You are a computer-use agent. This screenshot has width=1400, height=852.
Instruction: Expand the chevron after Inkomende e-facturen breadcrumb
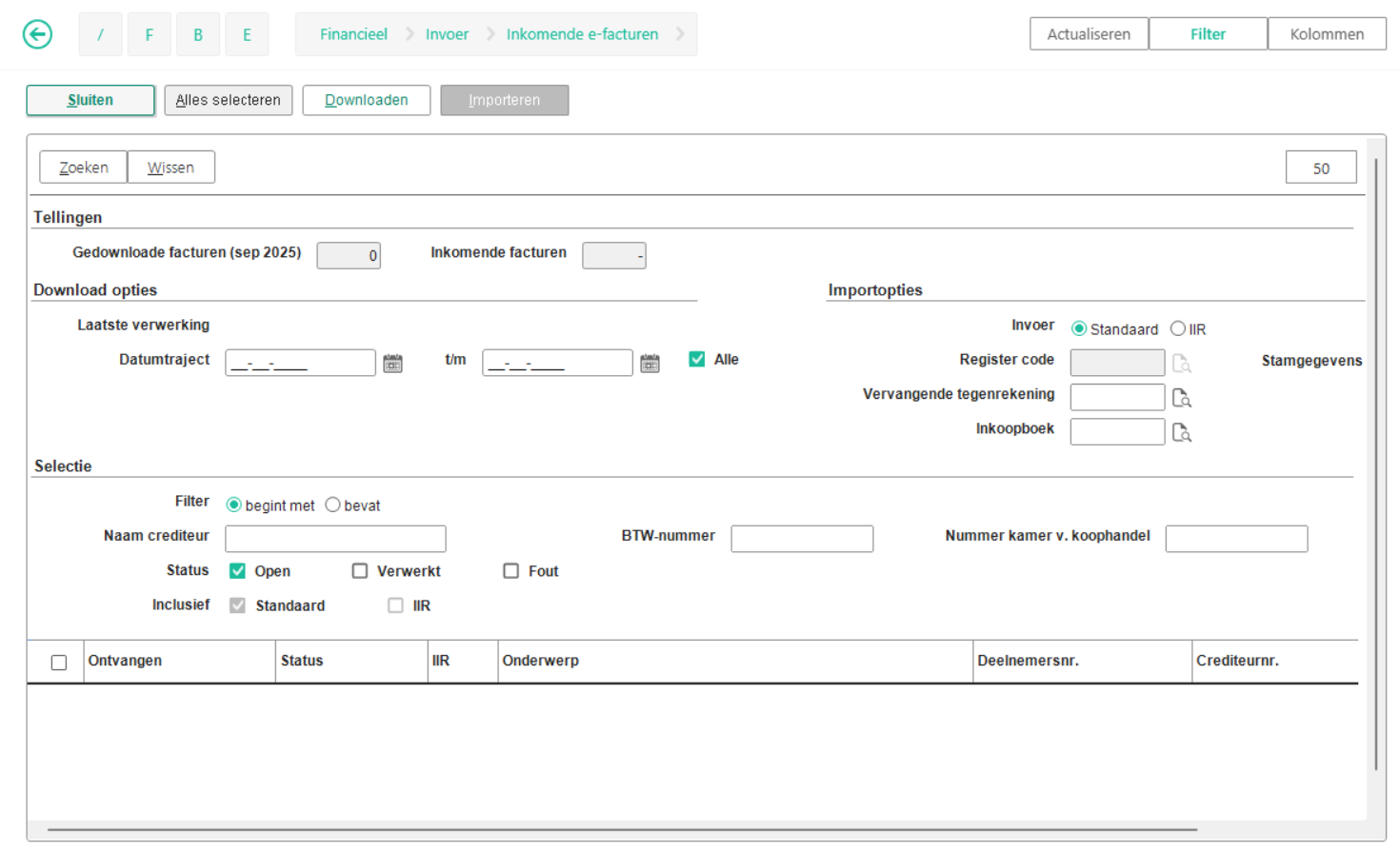(x=680, y=34)
